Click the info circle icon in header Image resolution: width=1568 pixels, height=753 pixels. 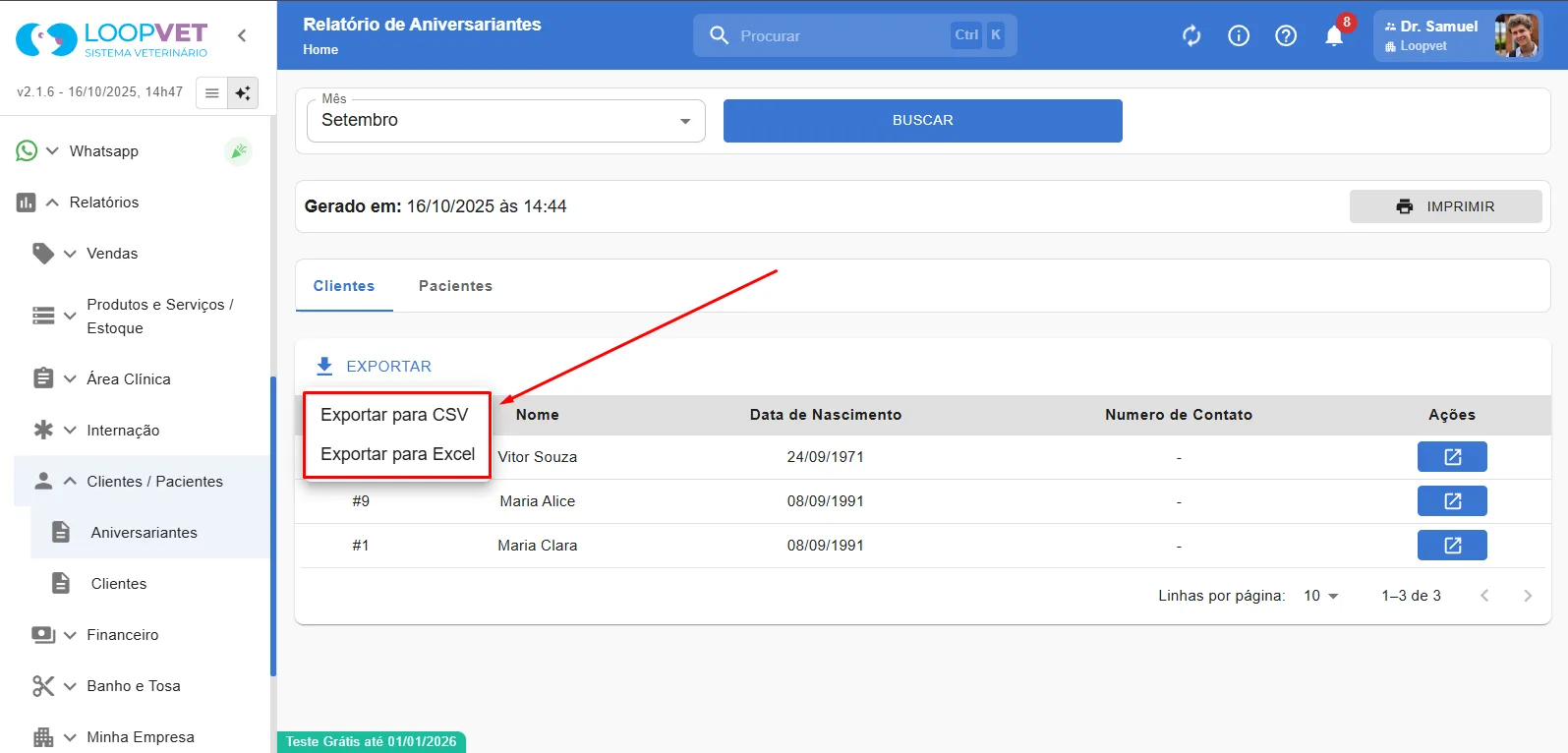[x=1239, y=36]
